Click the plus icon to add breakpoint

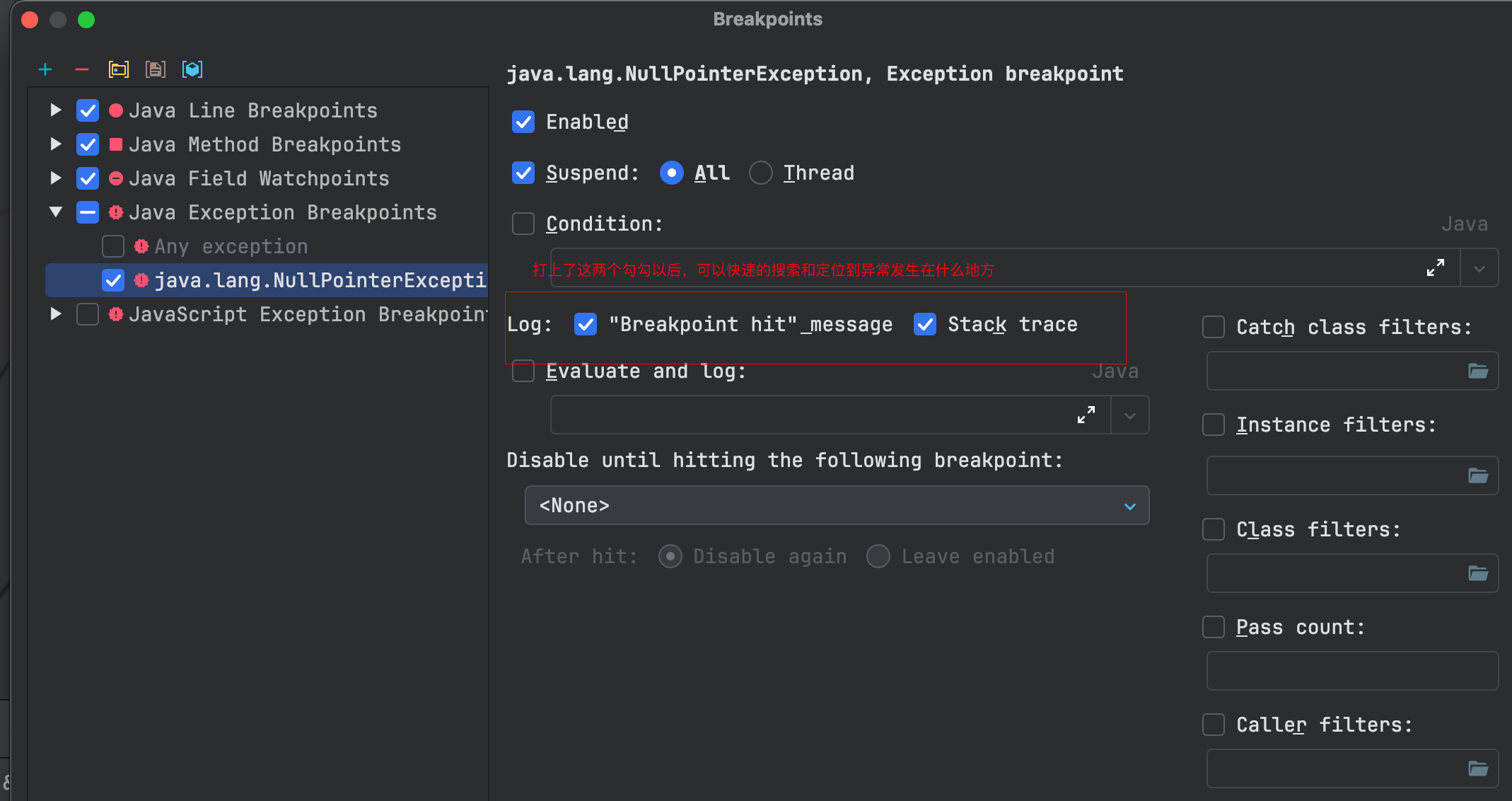(45, 69)
